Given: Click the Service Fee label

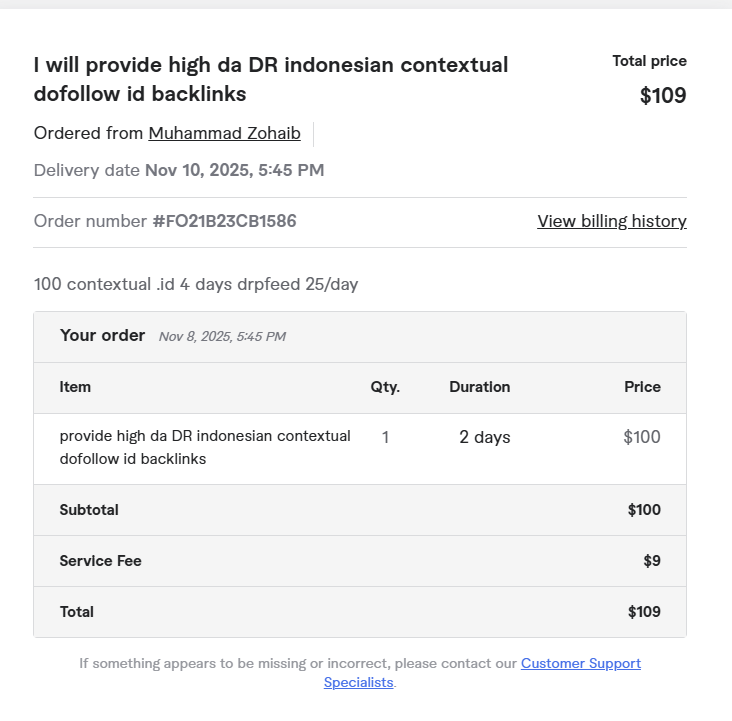Looking at the screenshot, I should (x=100, y=561).
